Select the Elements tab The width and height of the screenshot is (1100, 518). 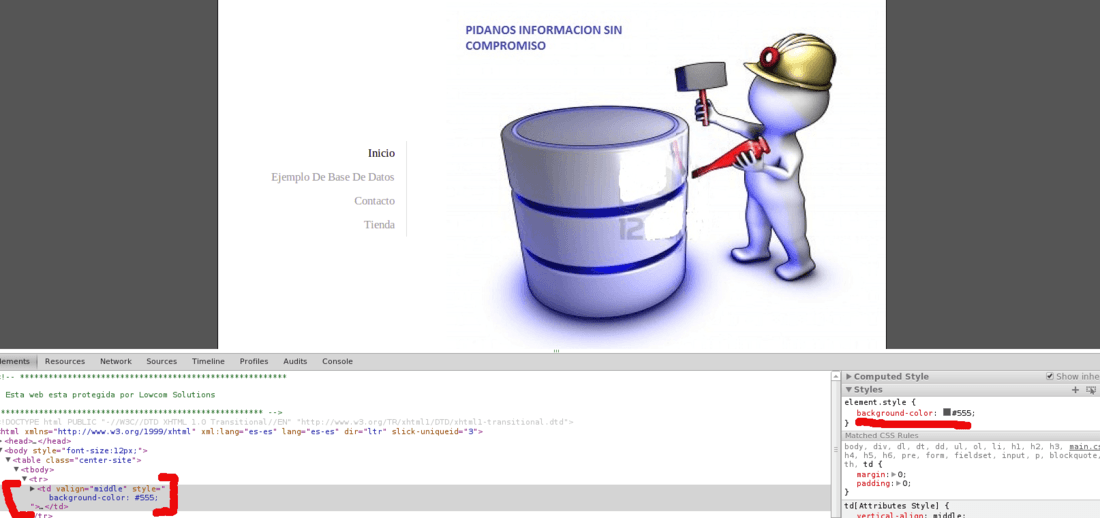(15, 361)
